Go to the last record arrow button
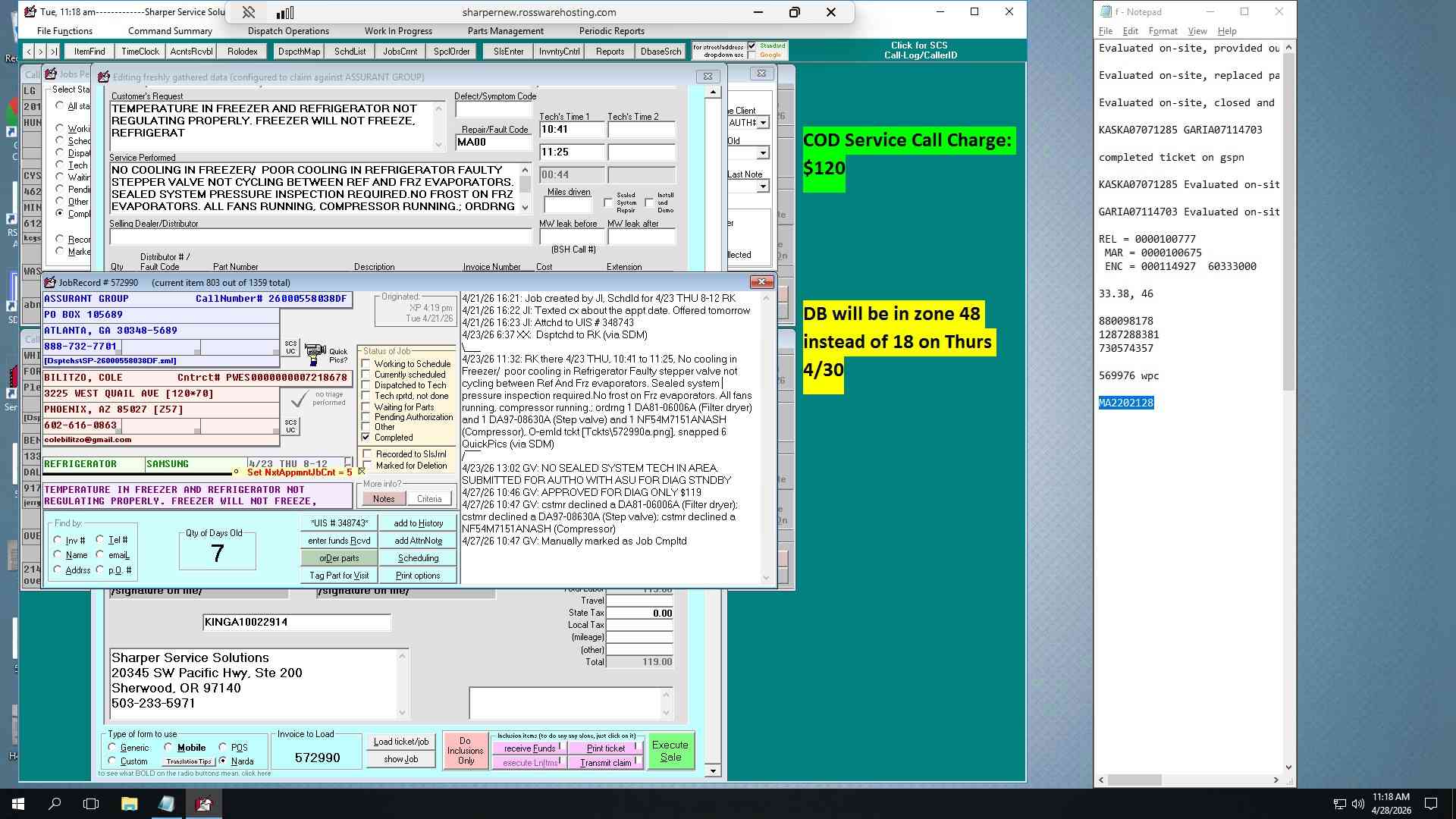This screenshot has height=819, width=1456. [x=53, y=52]
